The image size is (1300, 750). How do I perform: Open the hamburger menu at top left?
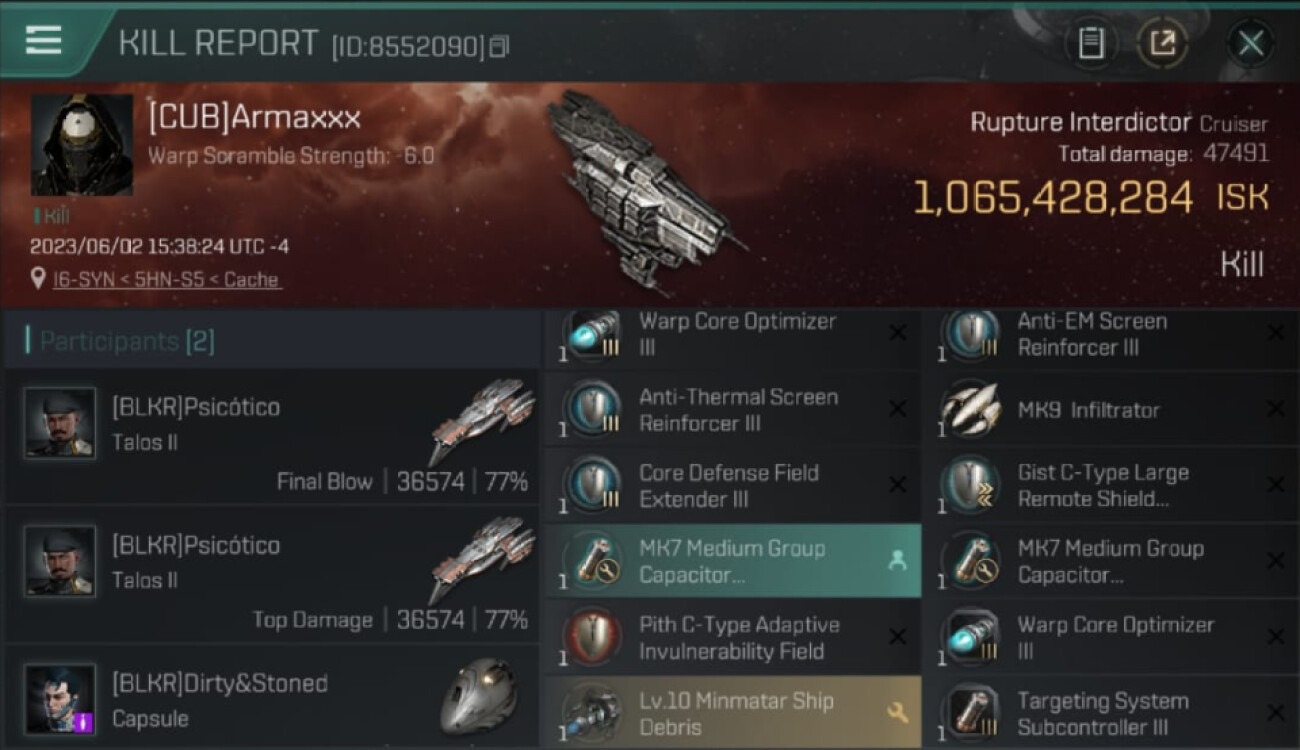pyautogui.click(x=44, y=40)
